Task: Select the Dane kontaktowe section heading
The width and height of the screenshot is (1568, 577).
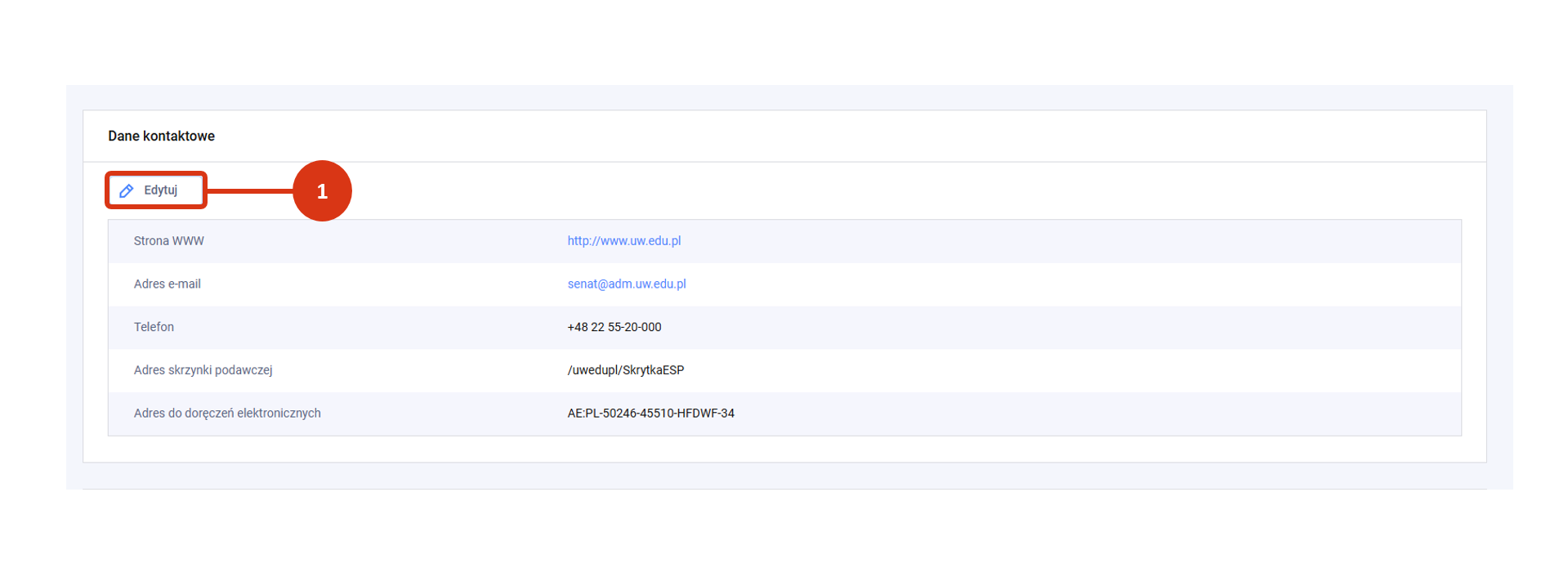Action: [161, 136]
